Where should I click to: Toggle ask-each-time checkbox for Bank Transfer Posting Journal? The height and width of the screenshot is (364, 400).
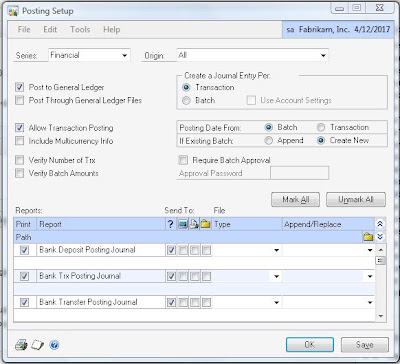pos(171,302)
